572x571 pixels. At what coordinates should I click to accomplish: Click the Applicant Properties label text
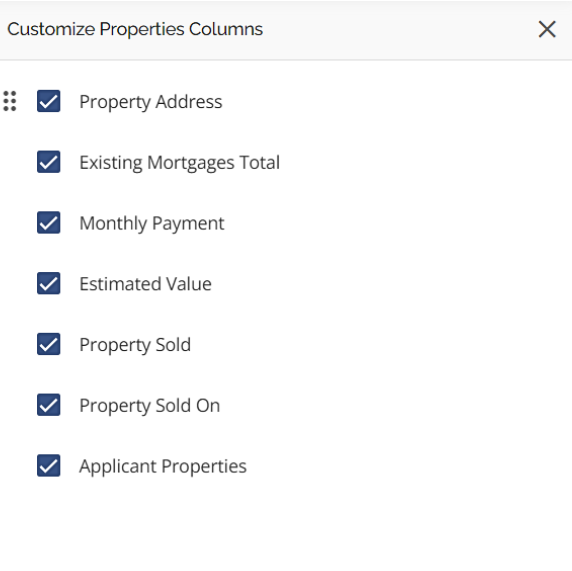pyautogui.click(x=163, y=466)
